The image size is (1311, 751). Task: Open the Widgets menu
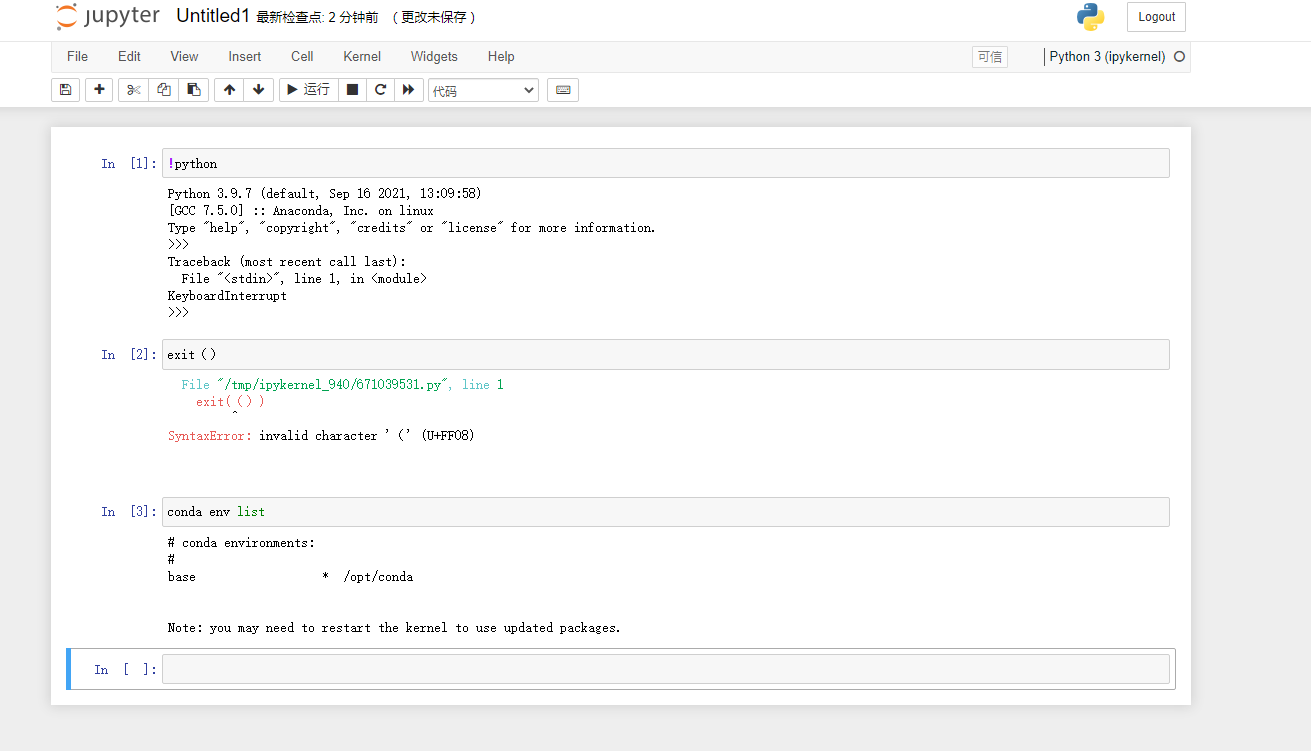coord(434,57)
